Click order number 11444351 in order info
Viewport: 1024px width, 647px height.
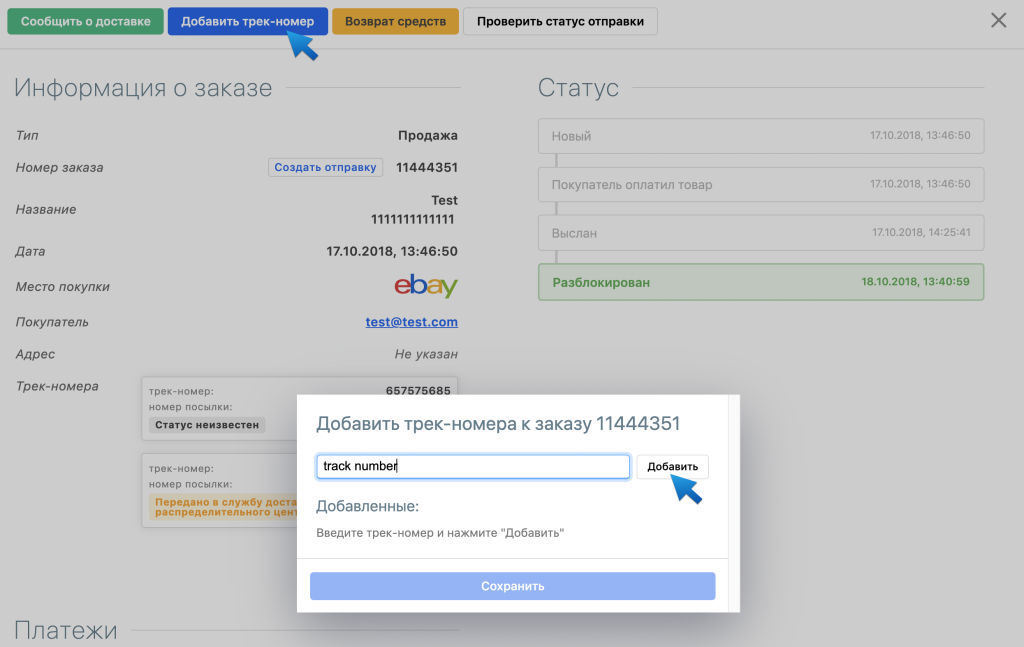tap(426, 167)
